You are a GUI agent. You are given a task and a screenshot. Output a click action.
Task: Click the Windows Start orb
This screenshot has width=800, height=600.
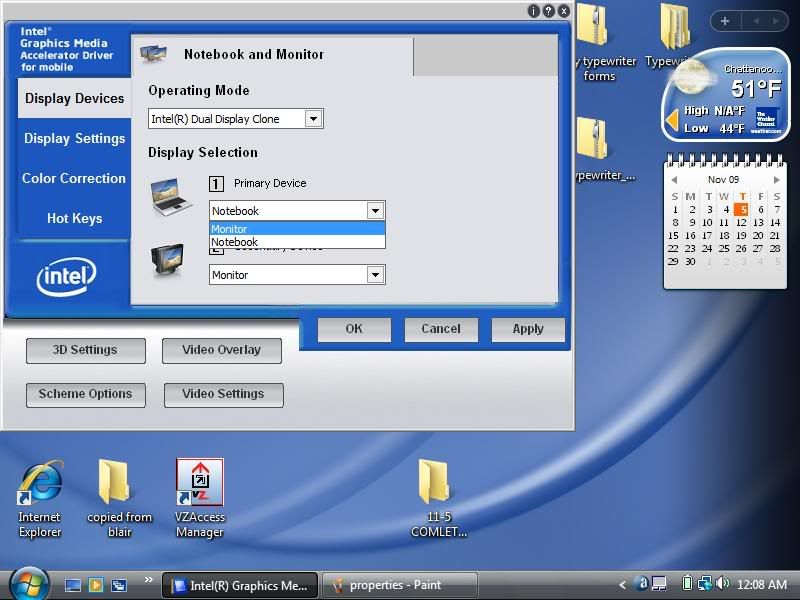coord(28,584)
